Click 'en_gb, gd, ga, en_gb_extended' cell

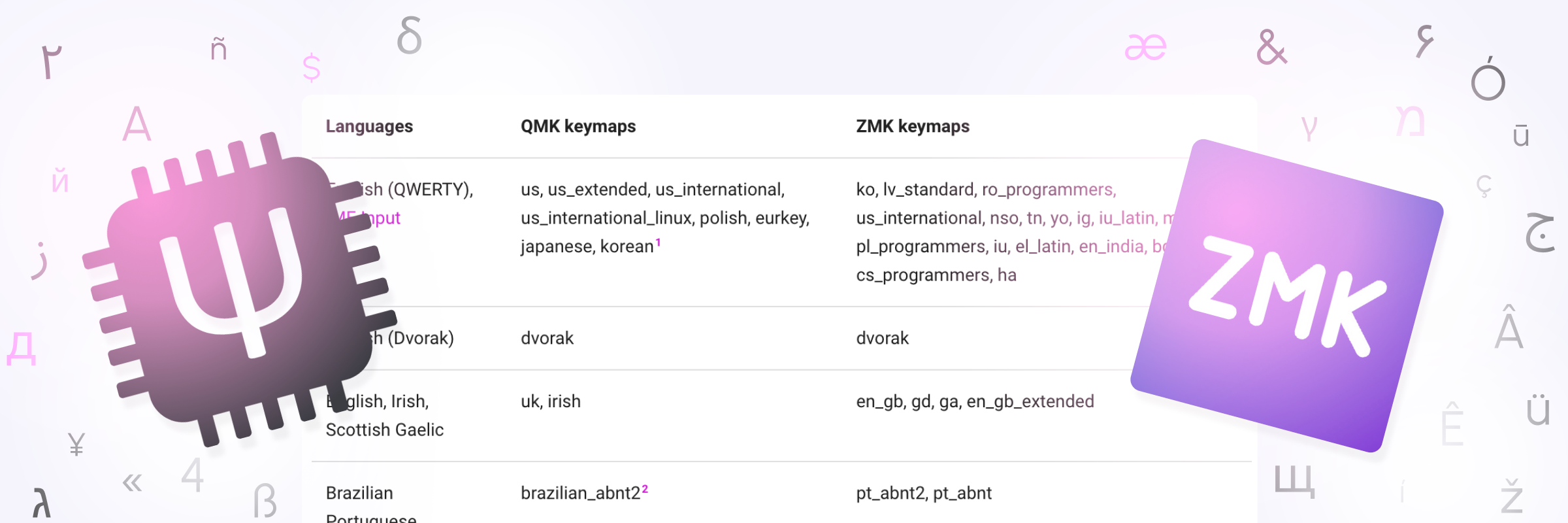[975, 401]
